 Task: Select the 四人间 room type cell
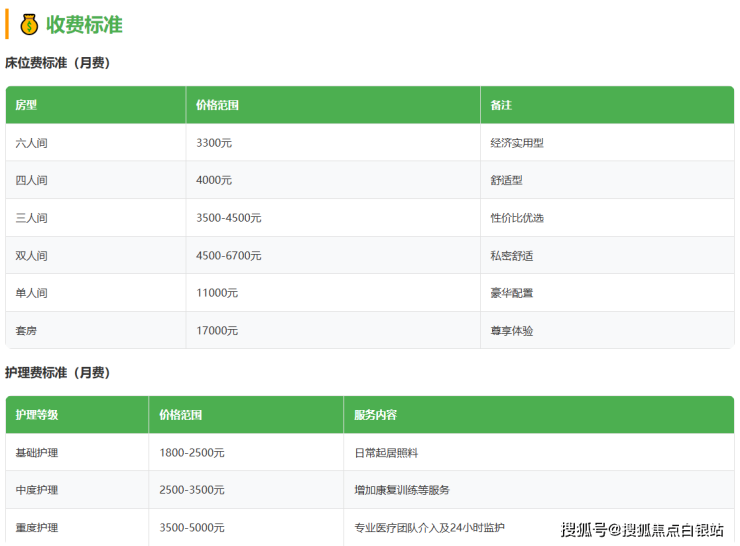(x=32, y=181)
